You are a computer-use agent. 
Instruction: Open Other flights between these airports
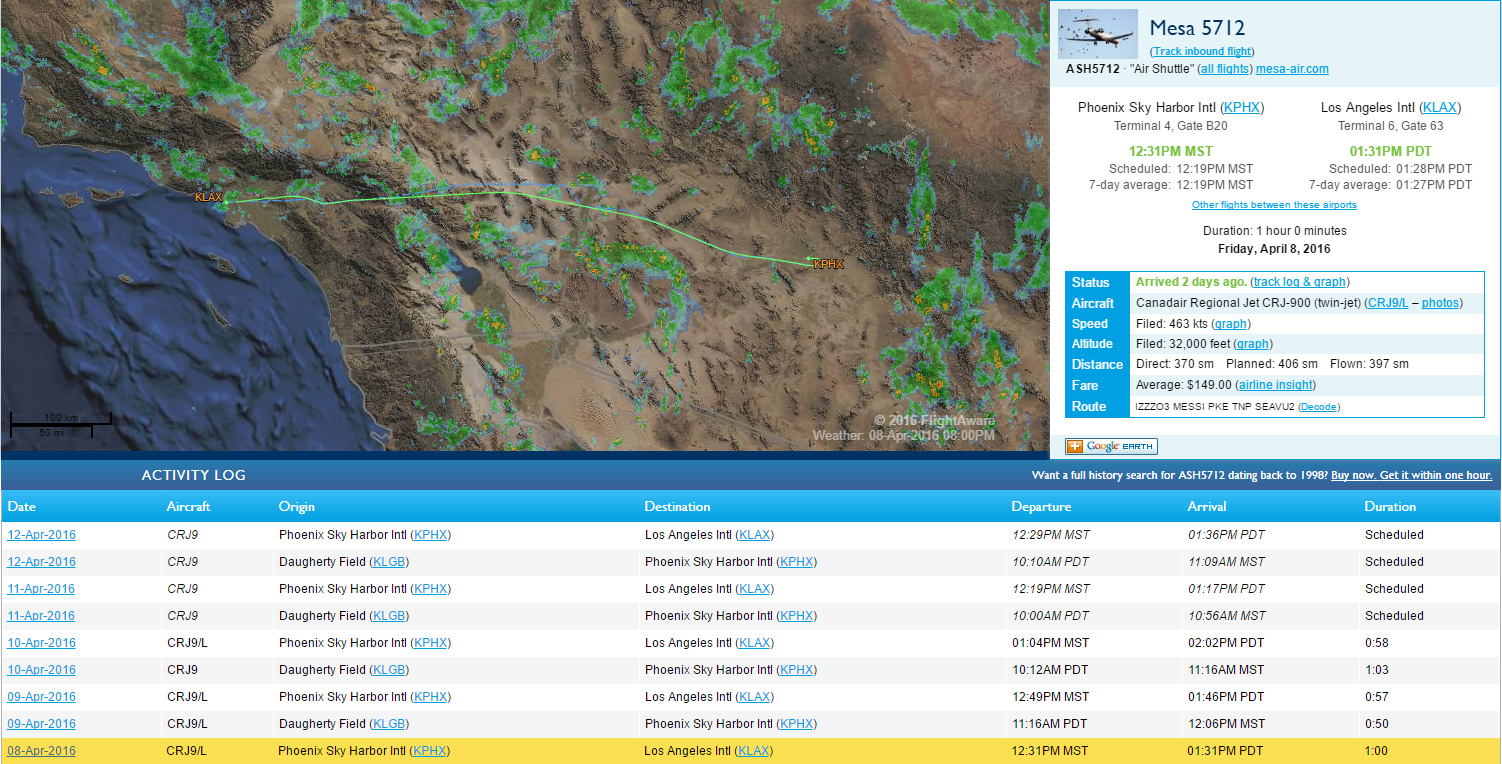tap(1274, 205)
